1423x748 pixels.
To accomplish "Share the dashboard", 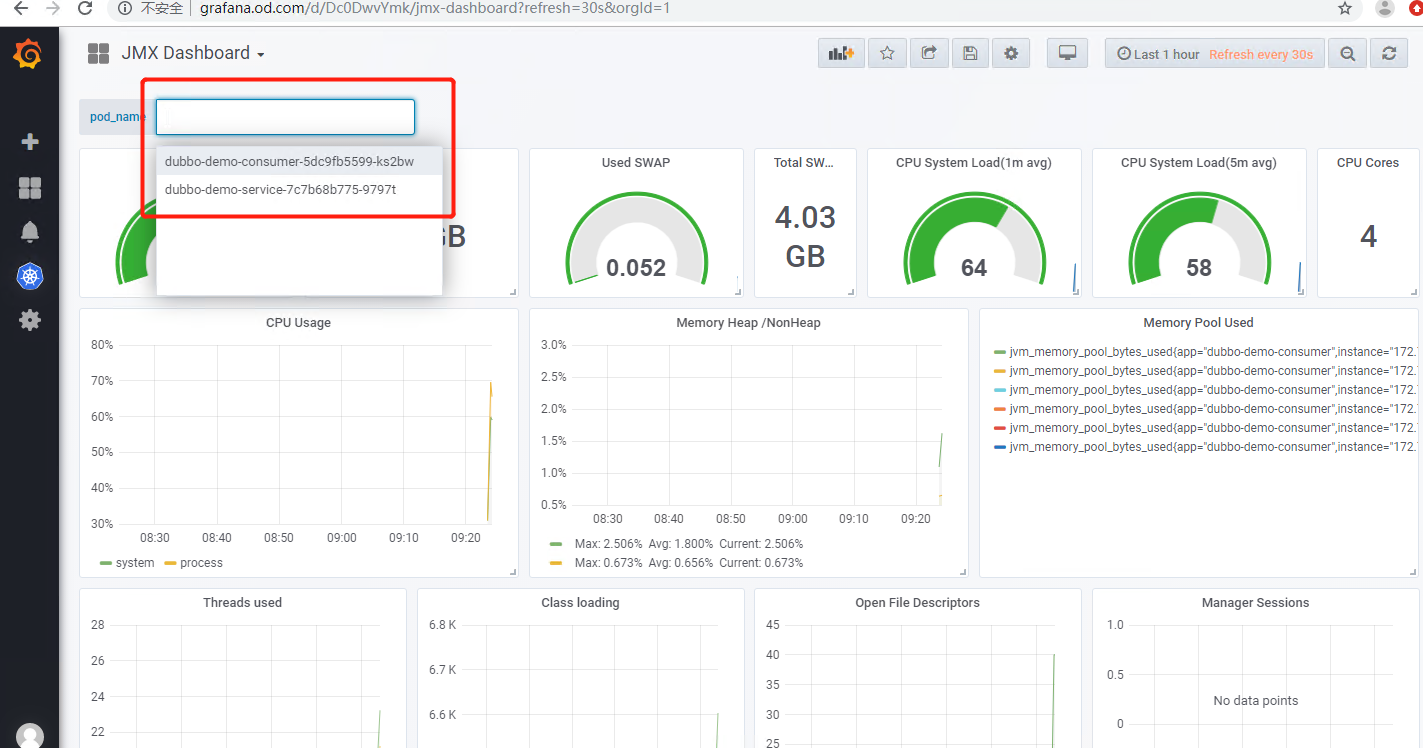I will click(x=929, y=54).
